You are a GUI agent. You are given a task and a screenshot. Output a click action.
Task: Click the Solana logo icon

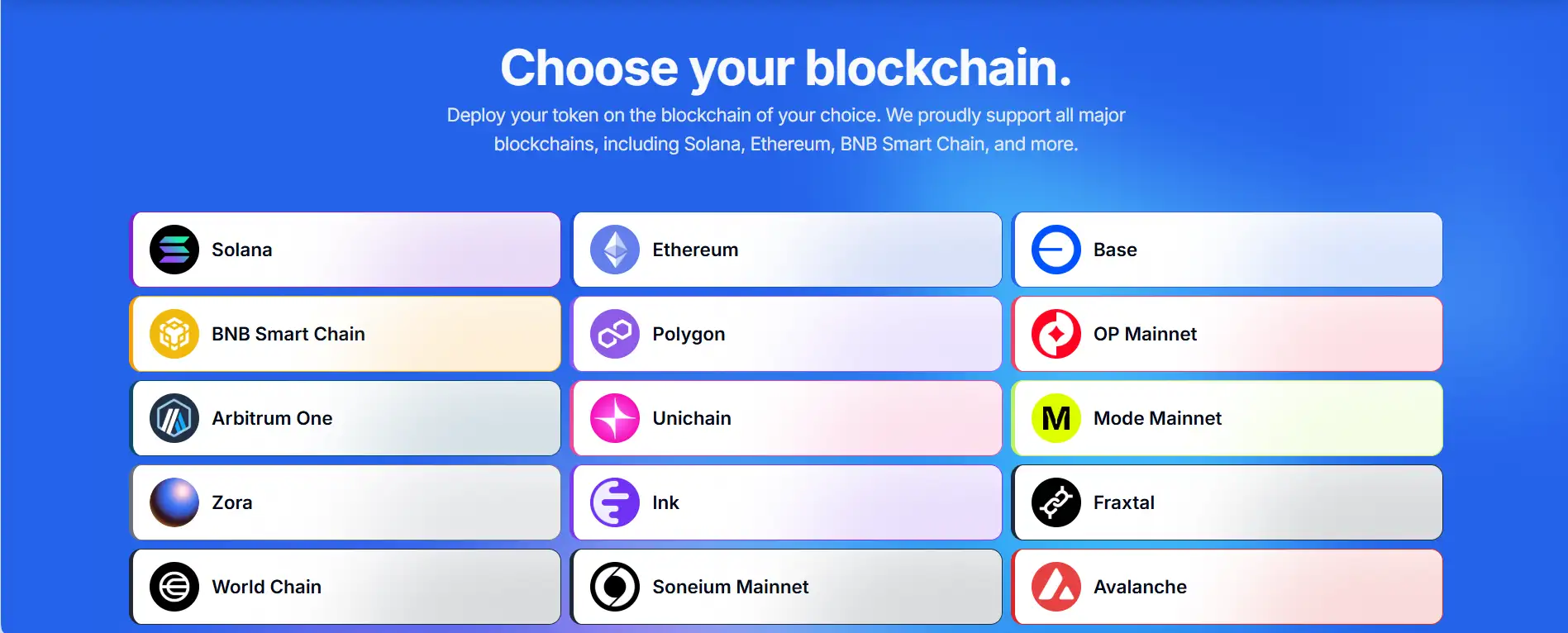click(174, 250)
